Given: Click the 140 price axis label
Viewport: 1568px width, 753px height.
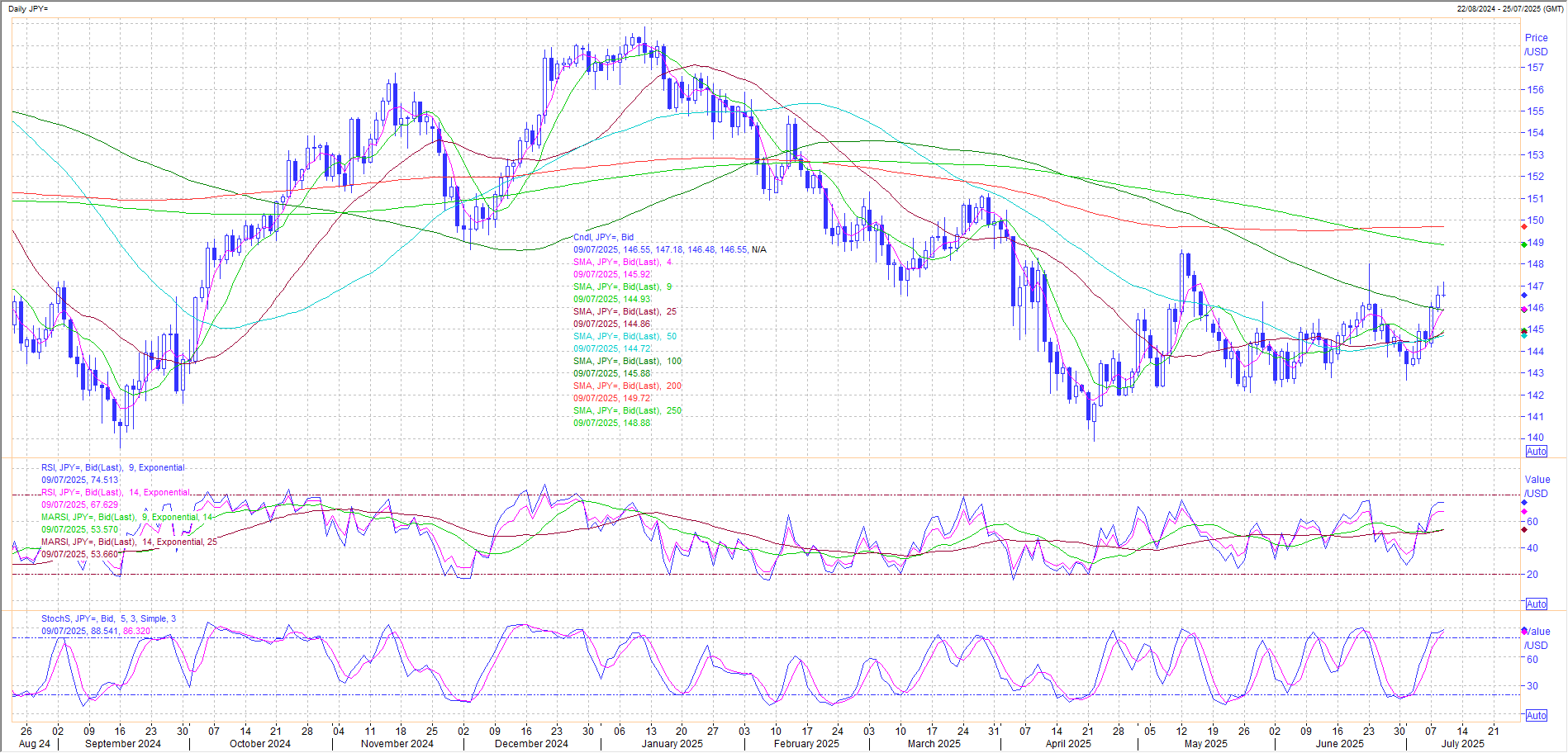Looking at the screenshot, I should click(x=1535, y=438).
